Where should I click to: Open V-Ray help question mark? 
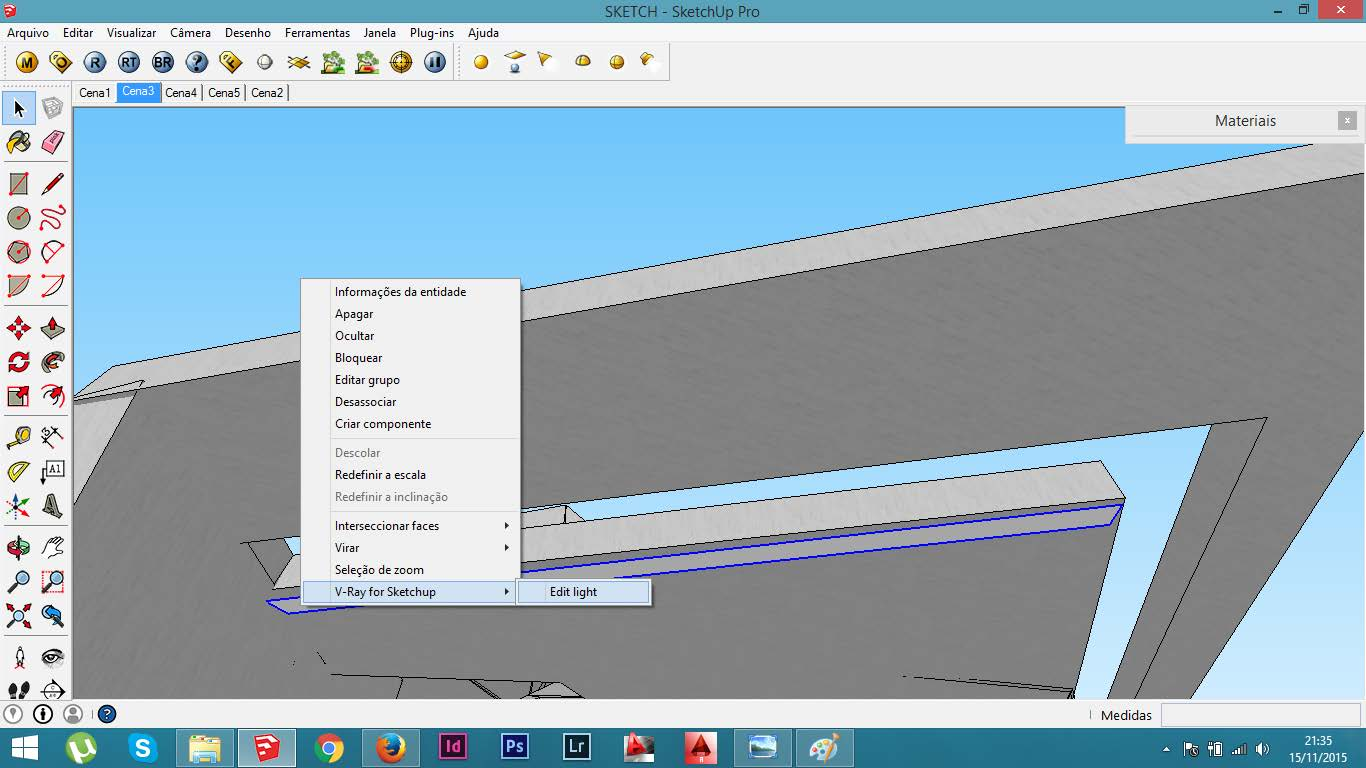pos(196,62)
